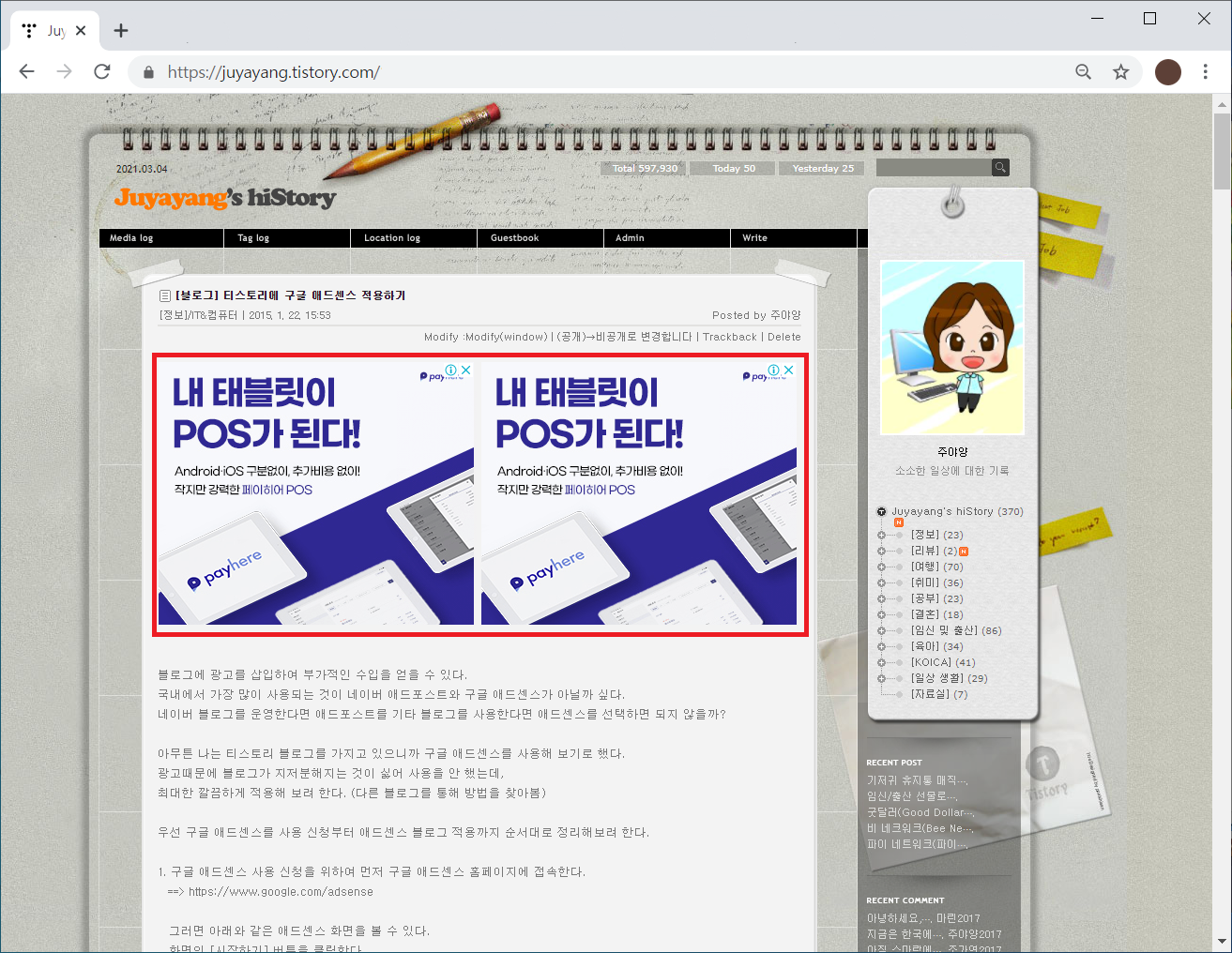View site security lock info
The height and width of the screenshot is (953, 1232).
(147, 72)
